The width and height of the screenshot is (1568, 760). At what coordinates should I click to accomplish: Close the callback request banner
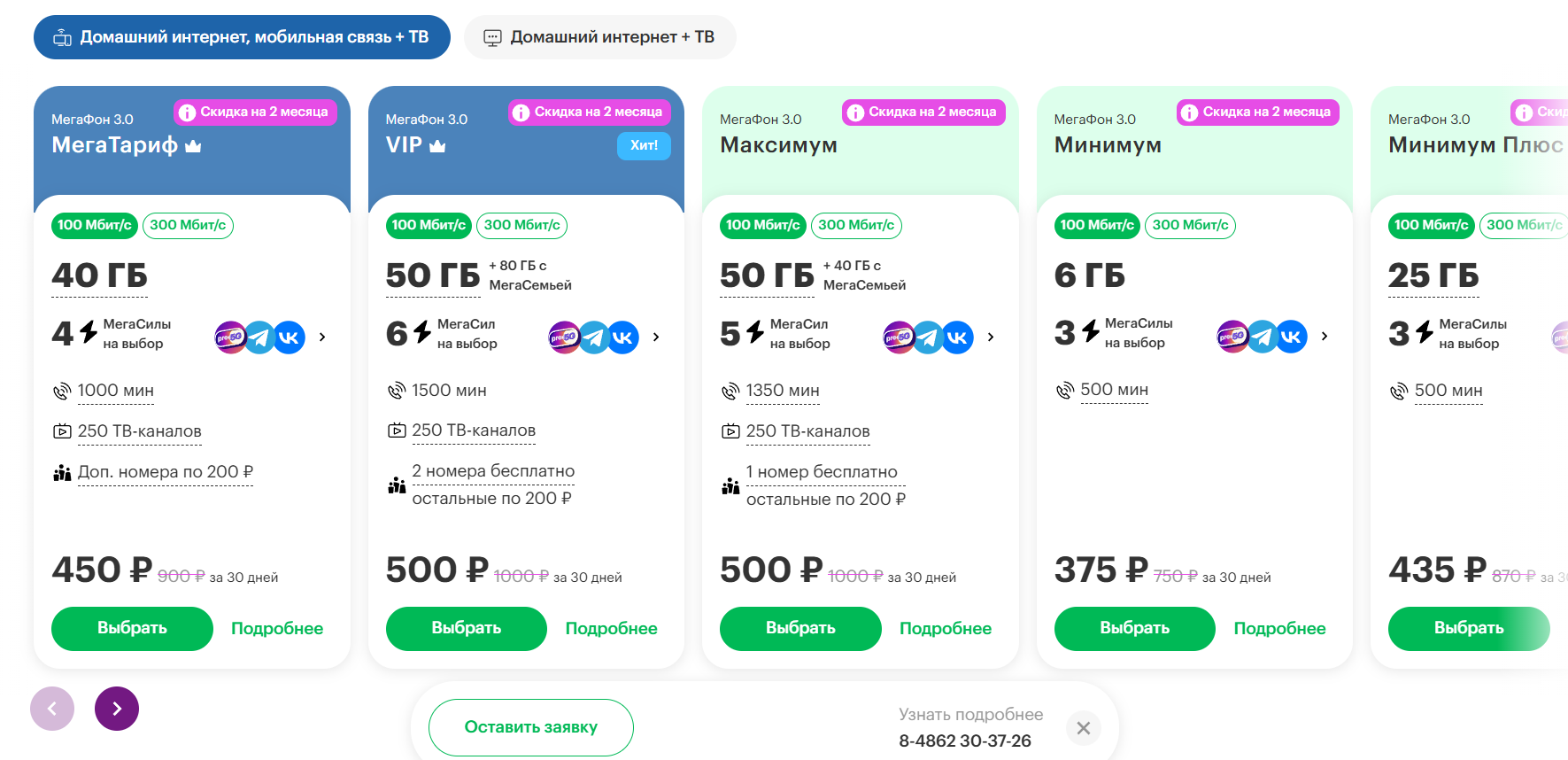point(1083,728)
